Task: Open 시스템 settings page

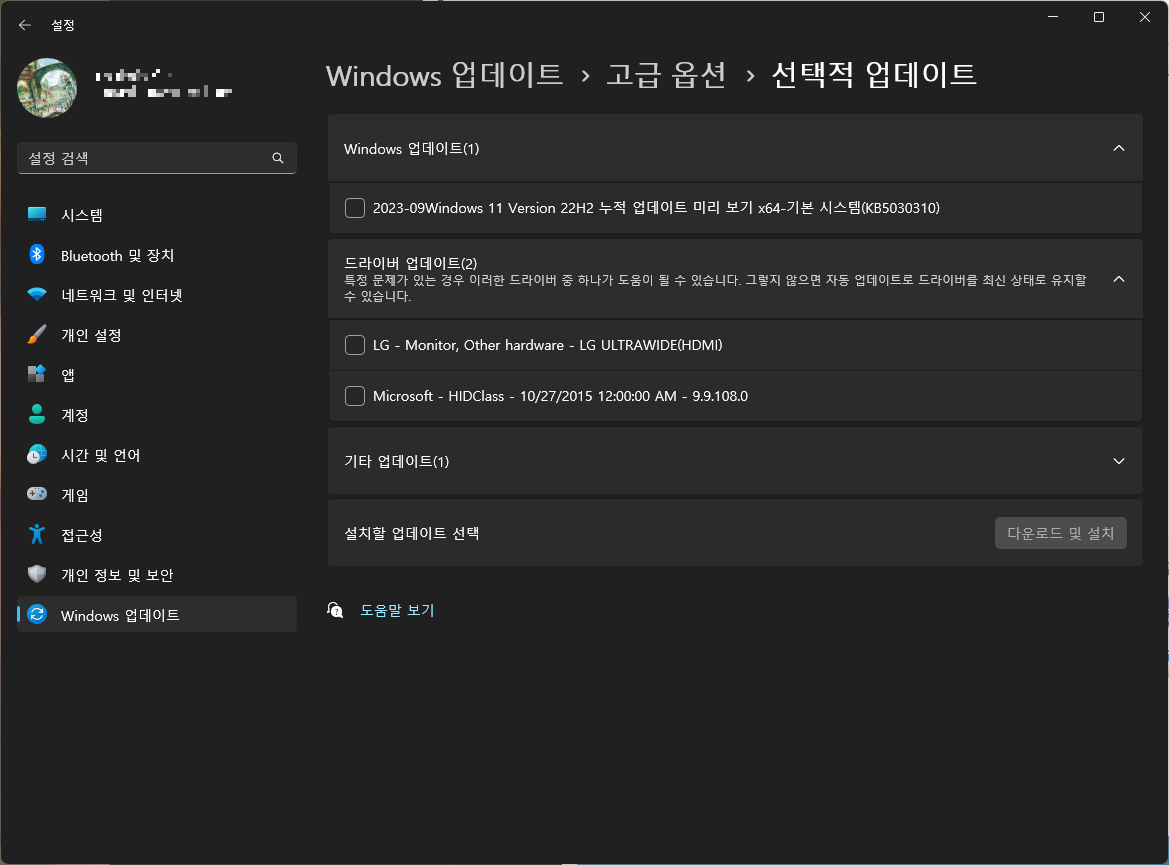Action: click(157, 215)
